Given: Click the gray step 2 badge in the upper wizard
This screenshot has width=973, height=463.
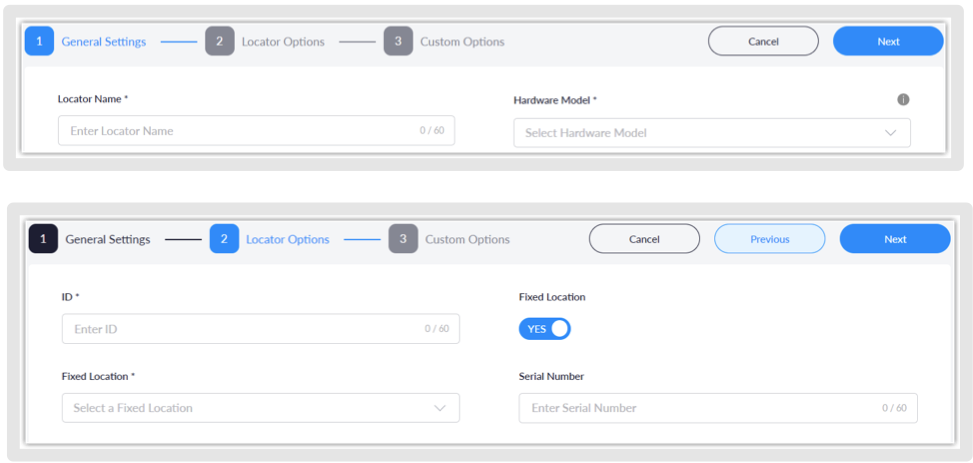Looking at the screenshot, I should pyautogui.click(x=220, y=42).
